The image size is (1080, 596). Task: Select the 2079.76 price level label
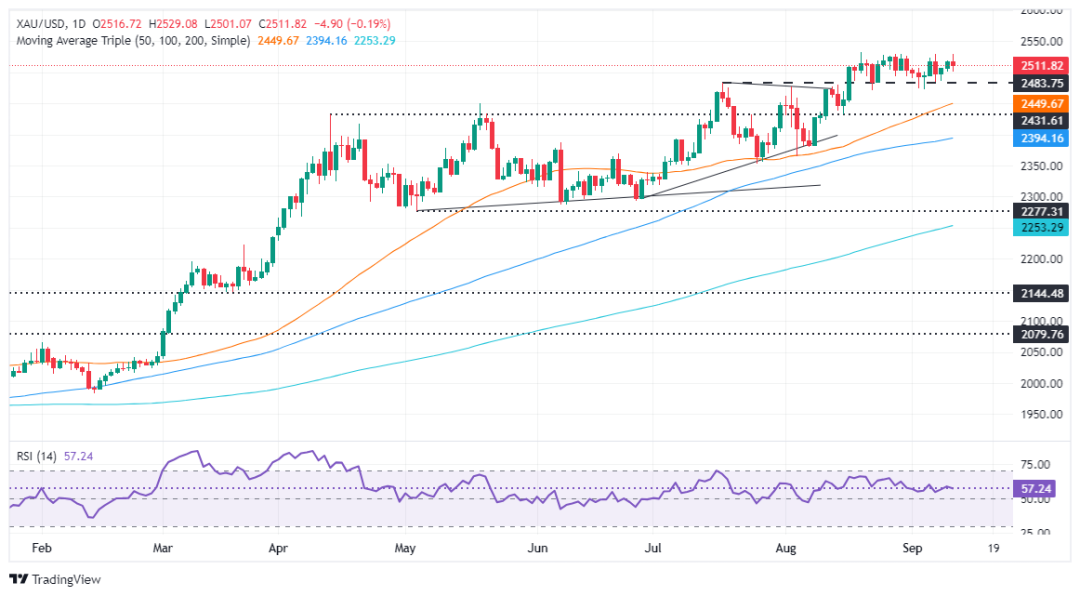(x=1041, y=334)
